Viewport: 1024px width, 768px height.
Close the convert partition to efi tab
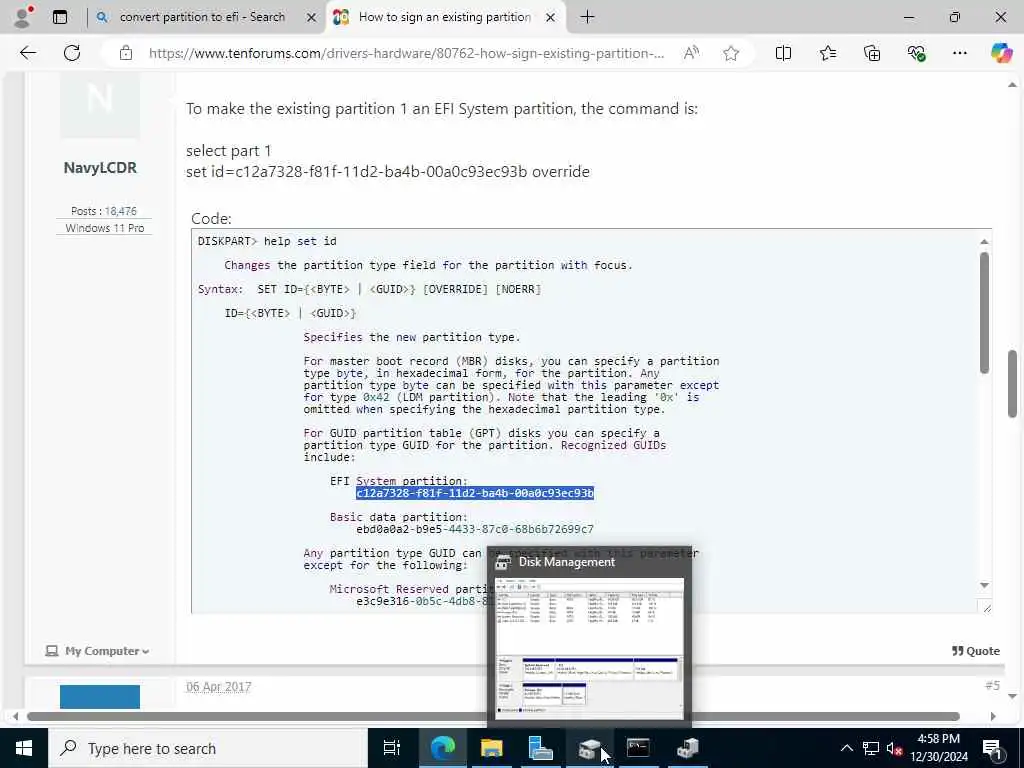tap(312, 18)
